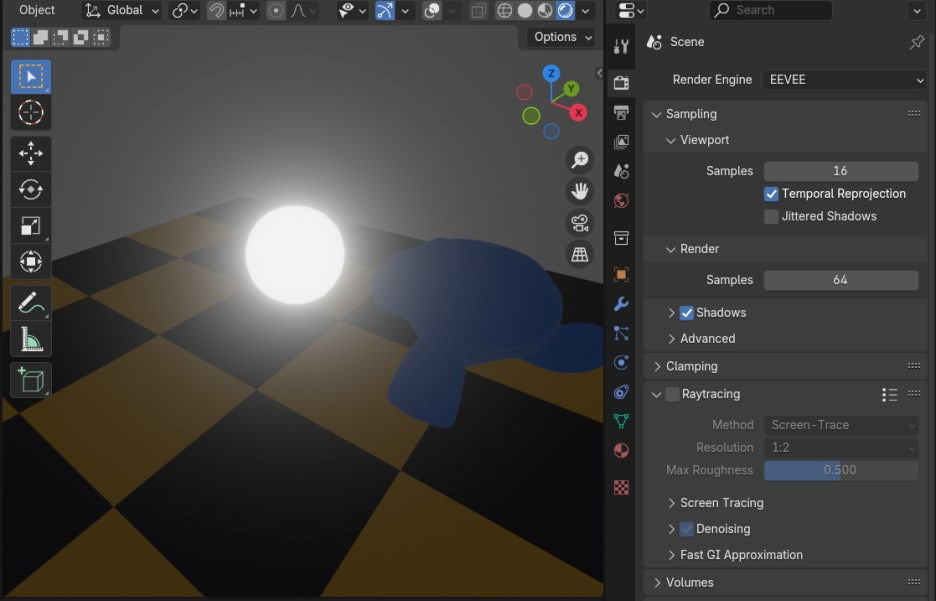Pin the Scene properties panel
Screen dimensions: 936x601
pyautogui.click(x=916, y=42)
